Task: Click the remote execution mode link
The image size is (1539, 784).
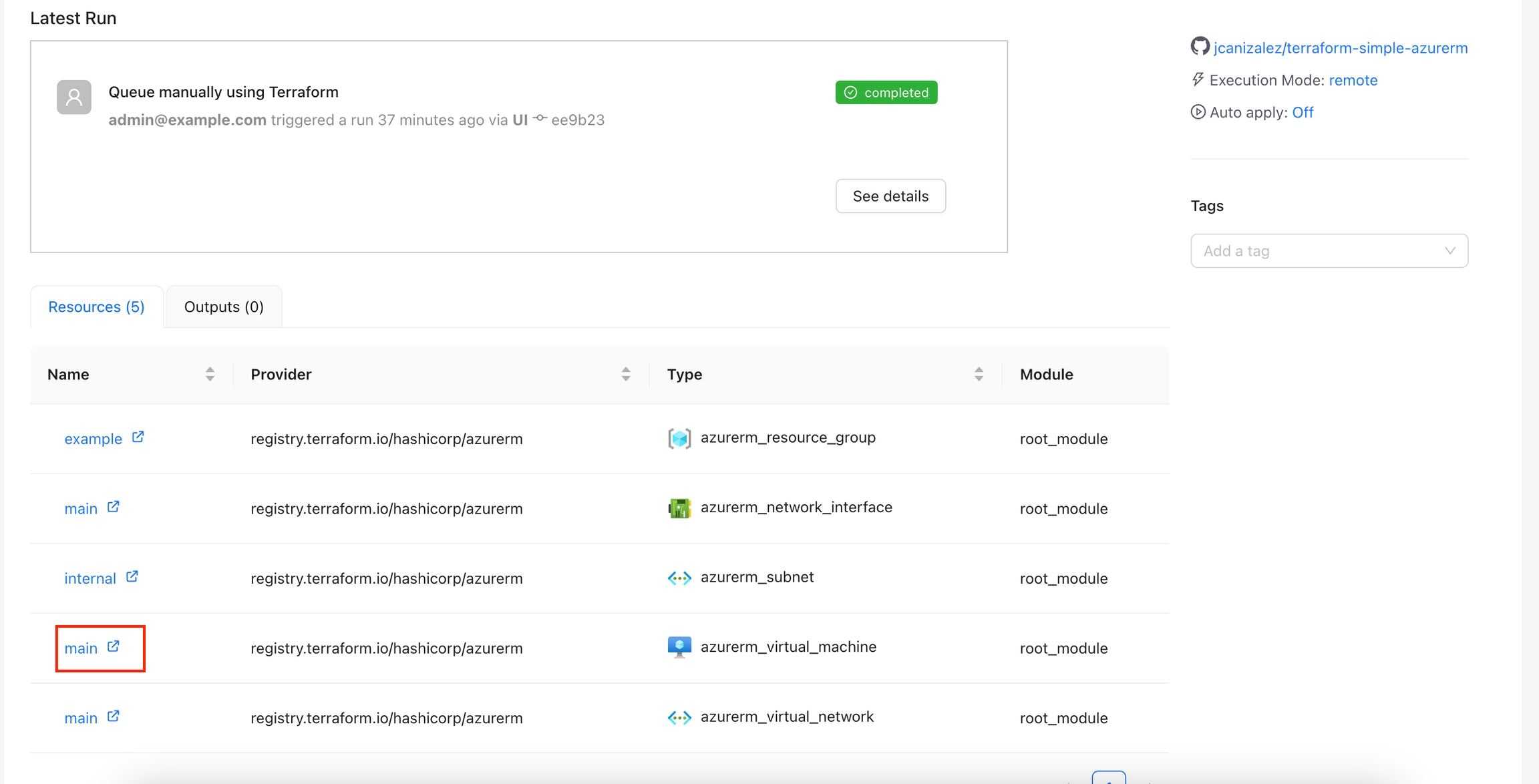Action: click(1353, 80)
